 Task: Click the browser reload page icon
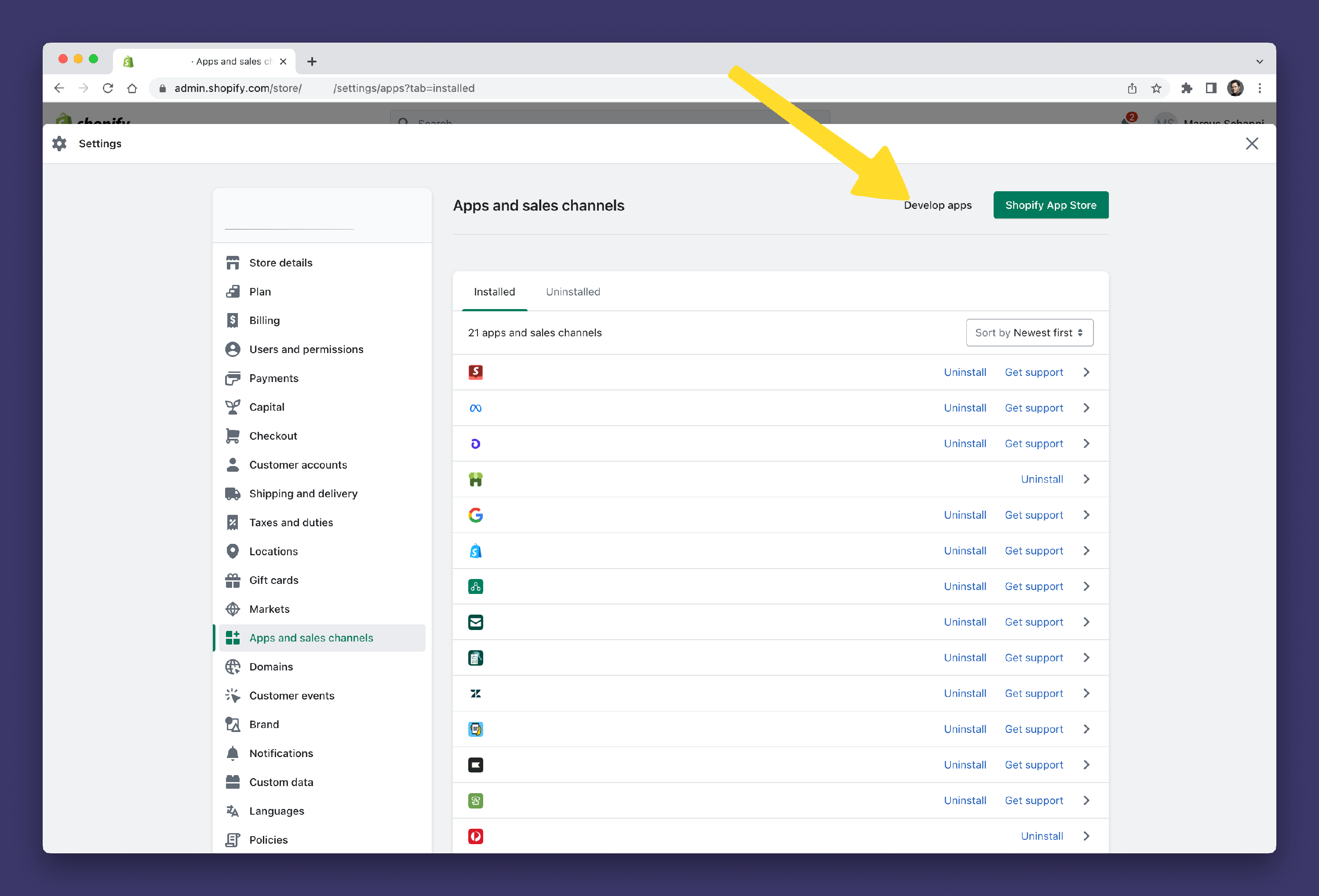(x=108, y=88)
